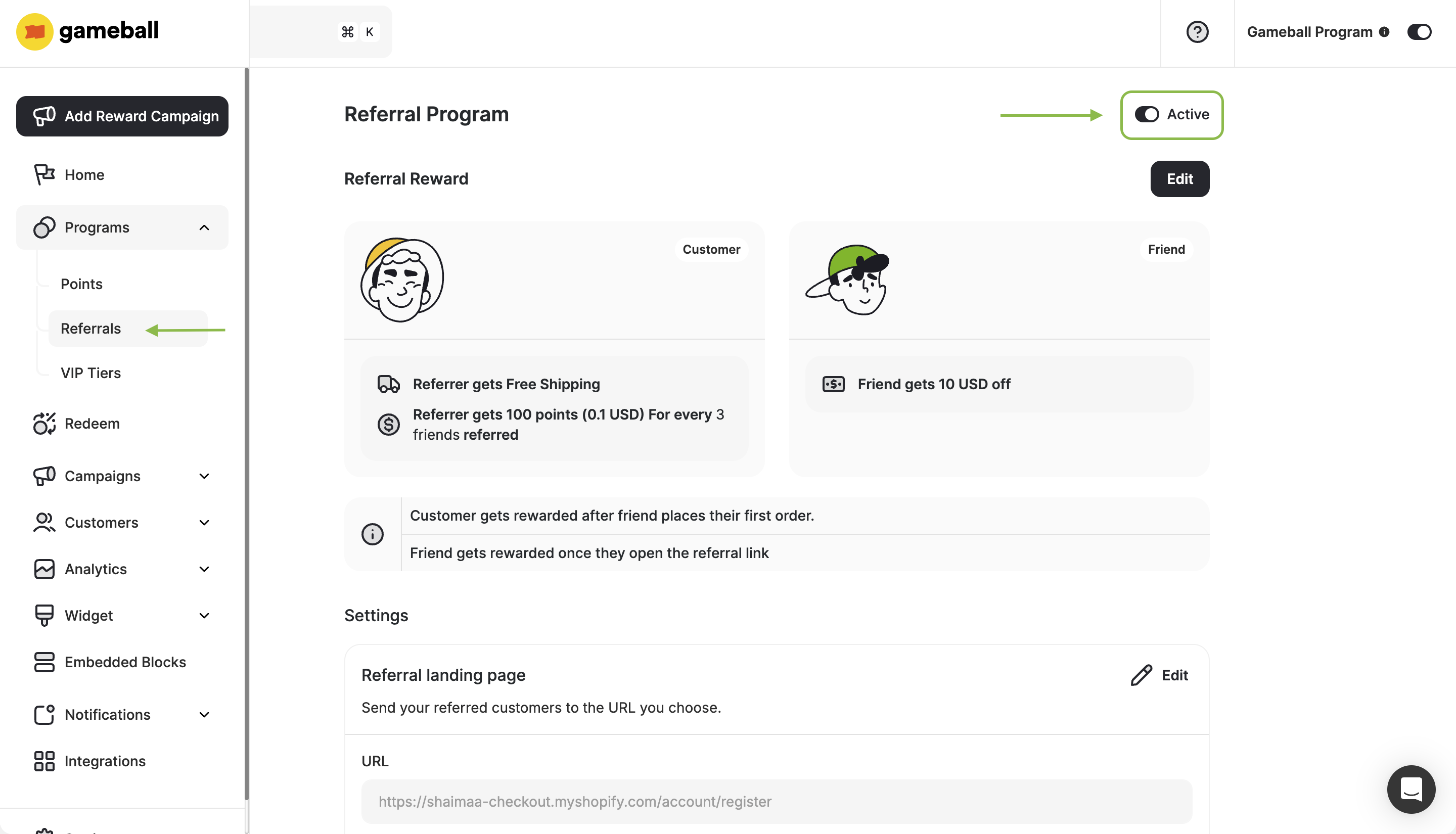Open the Home section in sidebar
This screenshot has height=834, width=1456.
[x=84, y=175]
